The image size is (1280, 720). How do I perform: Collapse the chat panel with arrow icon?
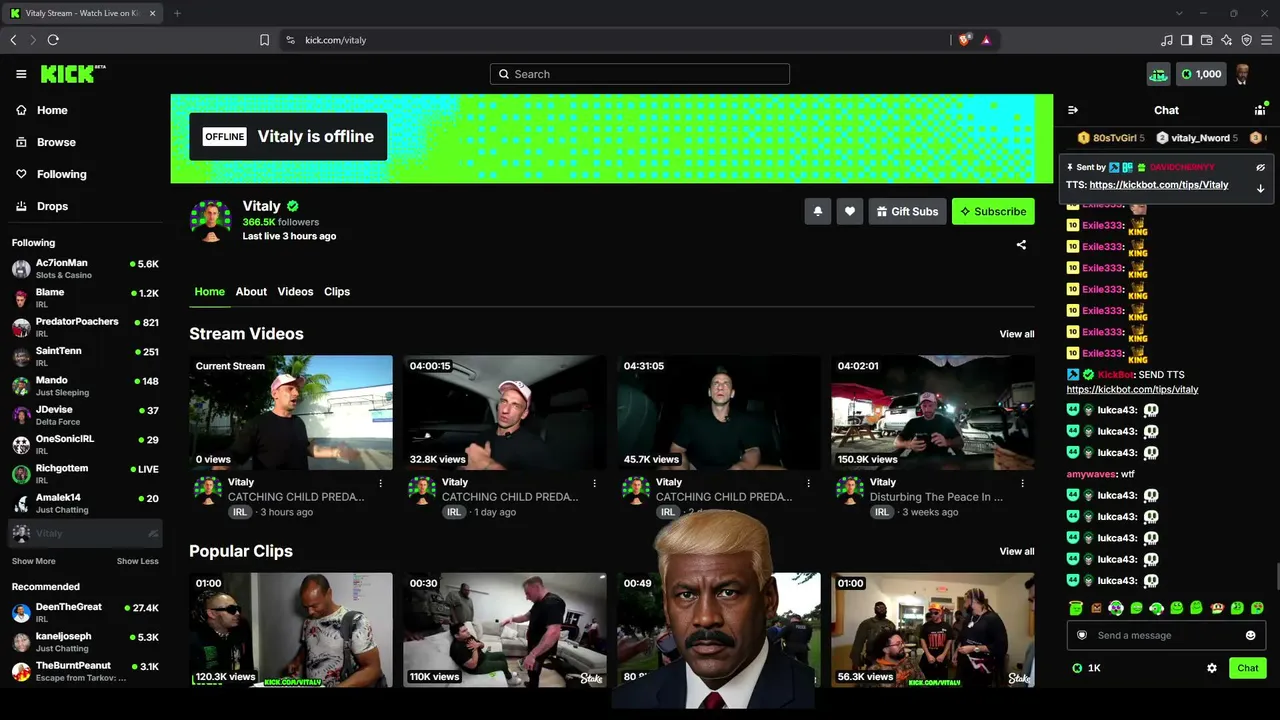click(x=1073, y=110)
